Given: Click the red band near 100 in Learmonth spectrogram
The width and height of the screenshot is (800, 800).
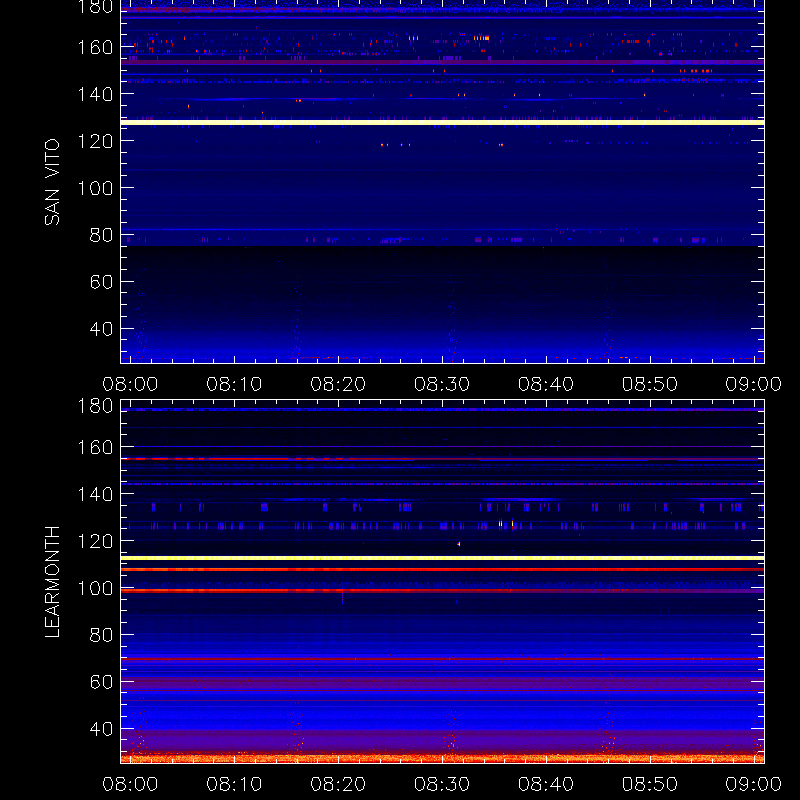Looking at the screenshot, I should 442,591.
